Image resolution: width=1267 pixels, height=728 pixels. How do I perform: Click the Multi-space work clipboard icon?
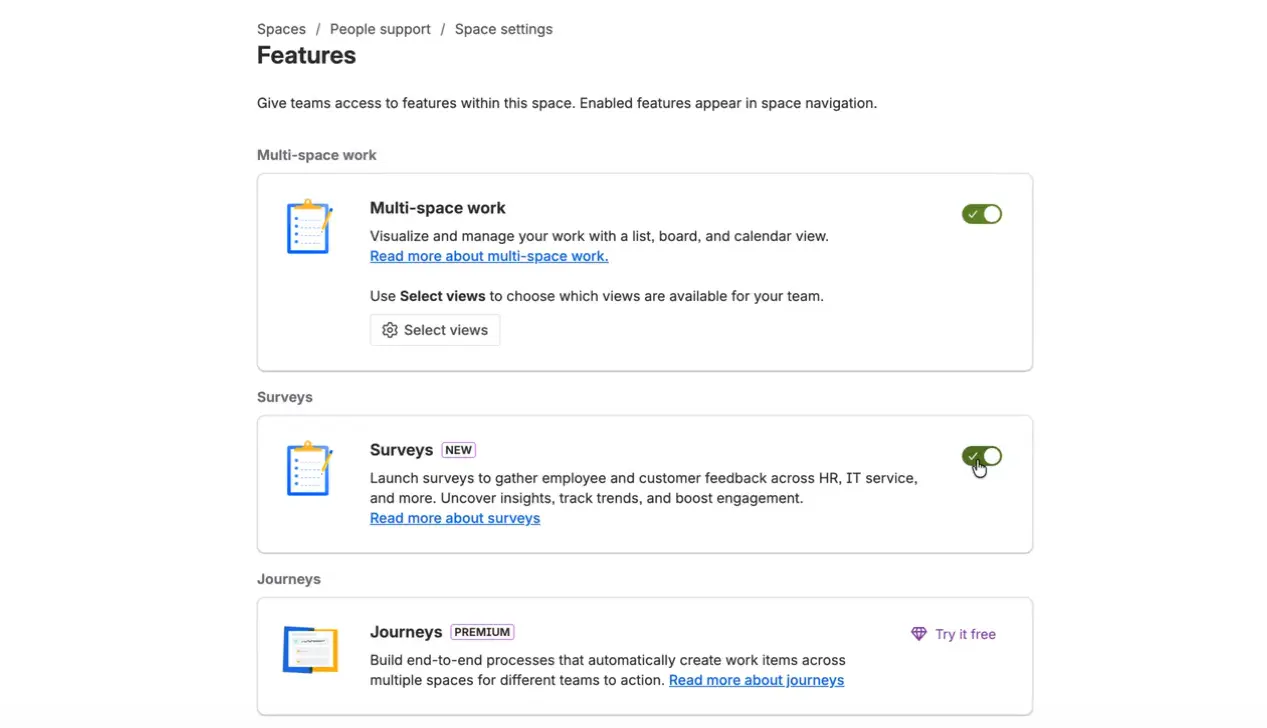click(x=308, y=226)
